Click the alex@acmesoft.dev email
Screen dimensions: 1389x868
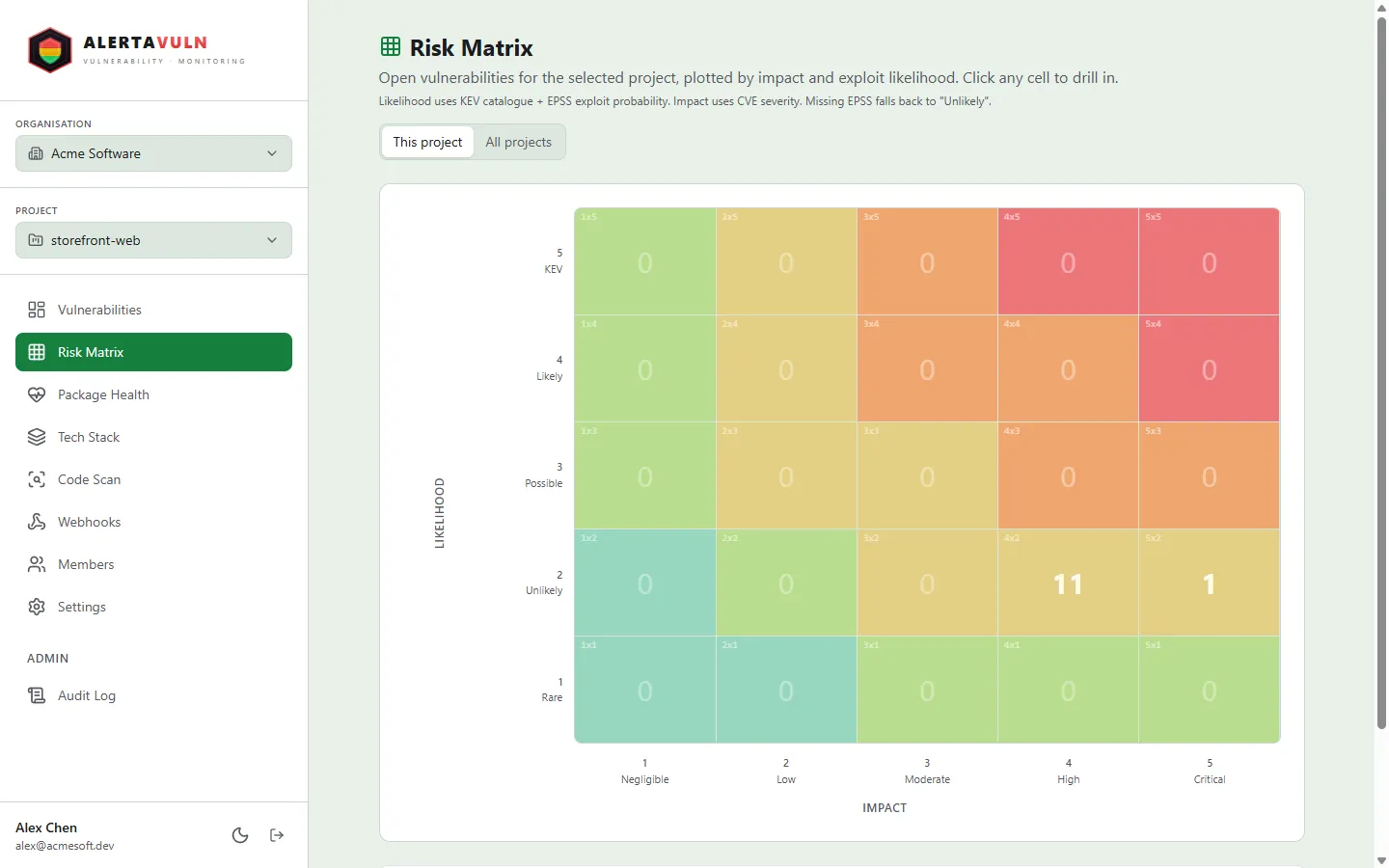point(65,846)
